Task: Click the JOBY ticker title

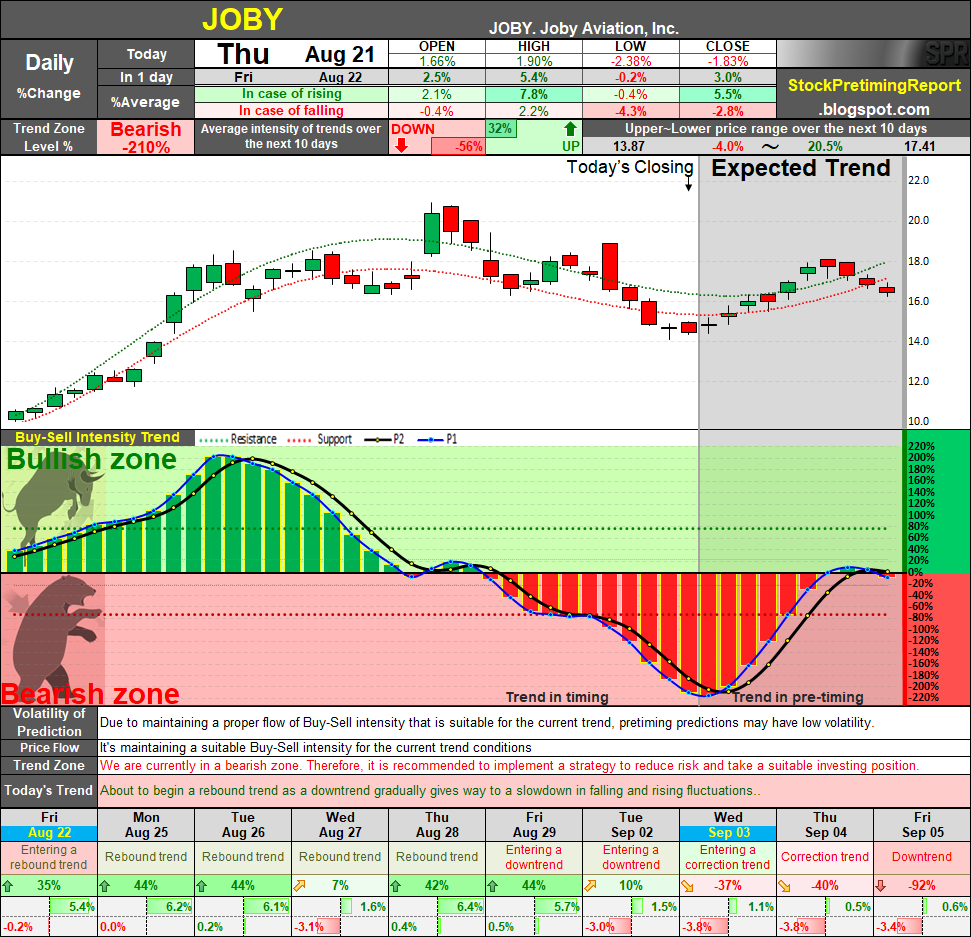Action: point(243,20)
